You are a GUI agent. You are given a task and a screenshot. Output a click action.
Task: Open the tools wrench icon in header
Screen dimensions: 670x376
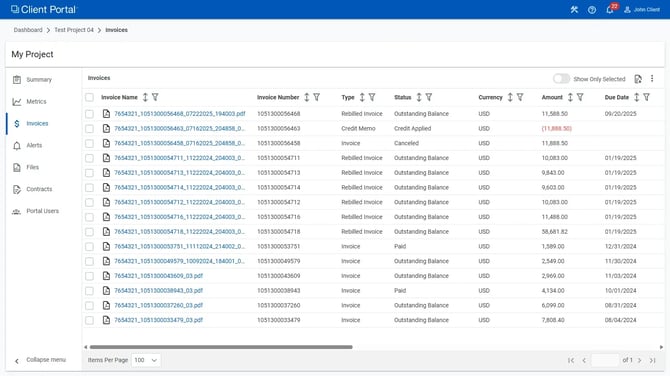[x=574, y=9]
